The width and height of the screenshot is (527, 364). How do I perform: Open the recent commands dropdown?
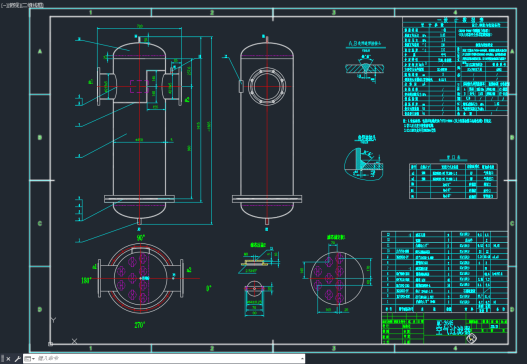point(30,359)
